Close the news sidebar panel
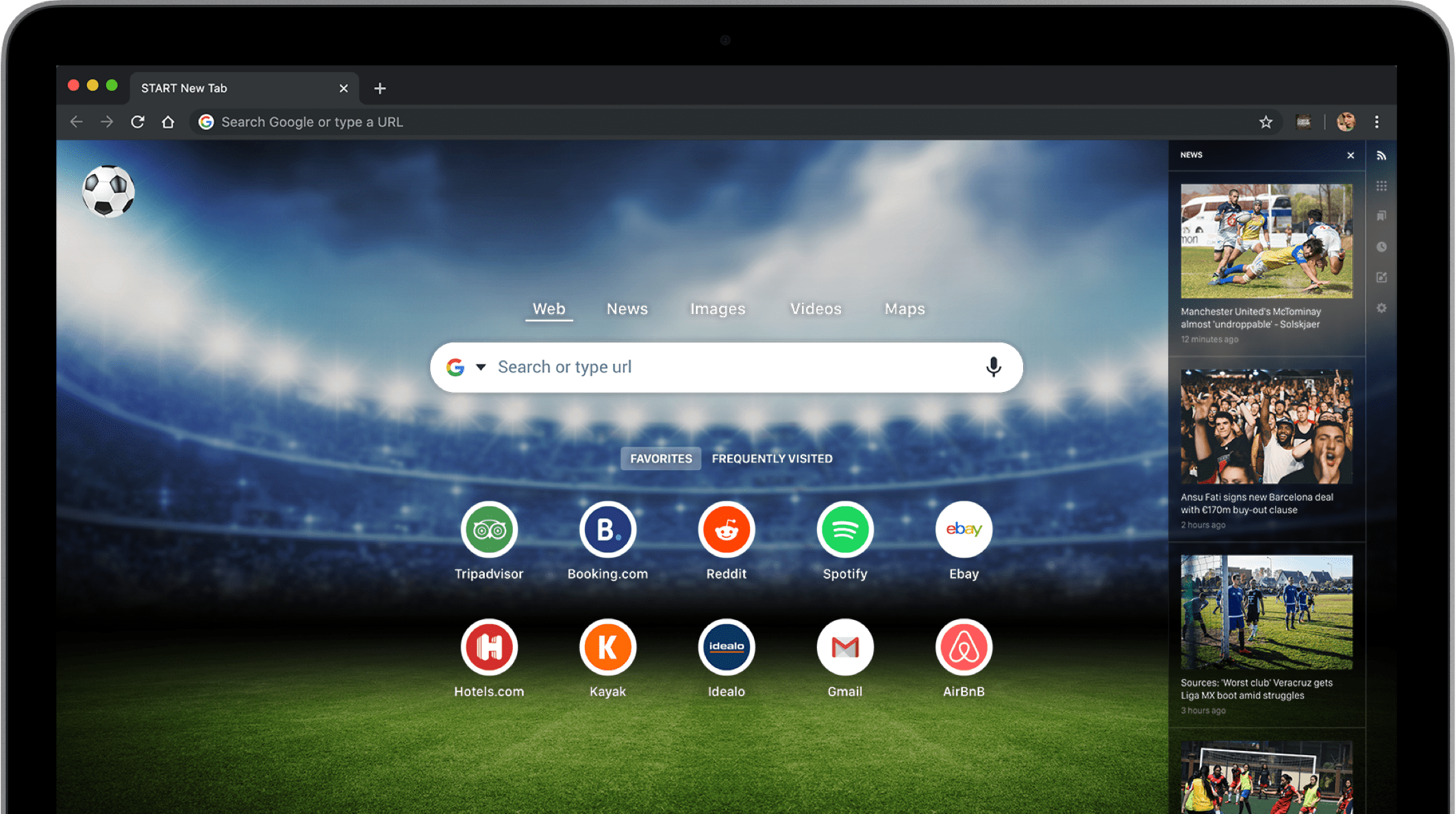The height and width of the screenshot is (814, 1456). coord(1350,155)
